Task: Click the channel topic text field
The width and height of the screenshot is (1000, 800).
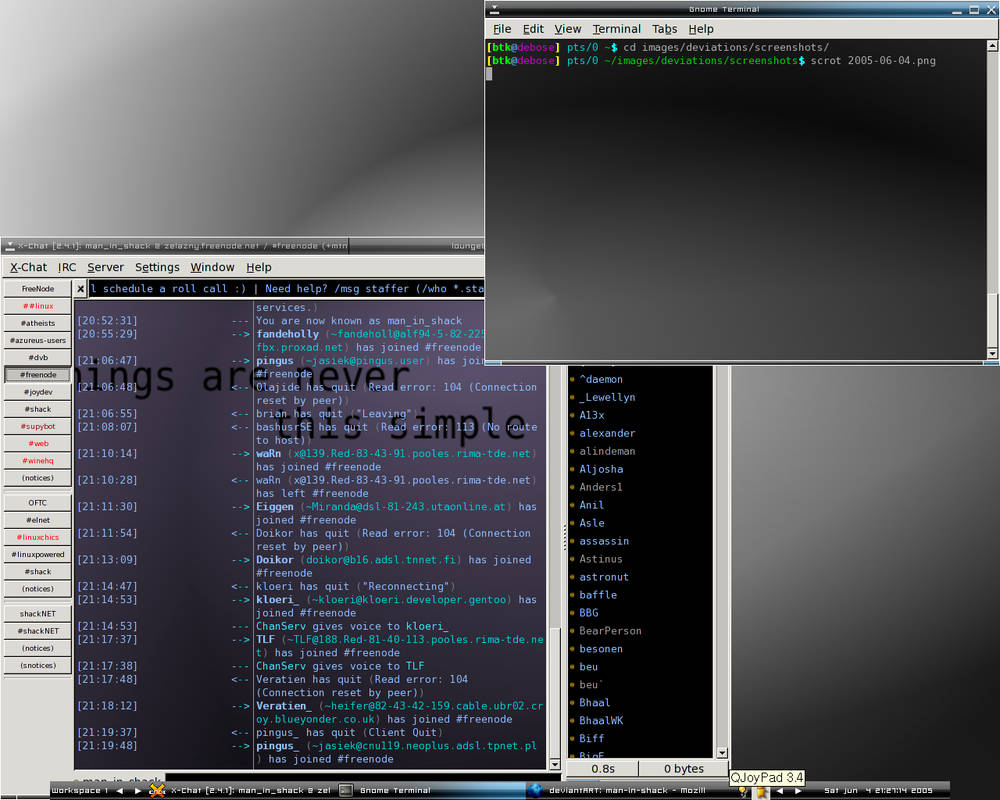Action: click(x=286, y=289)
